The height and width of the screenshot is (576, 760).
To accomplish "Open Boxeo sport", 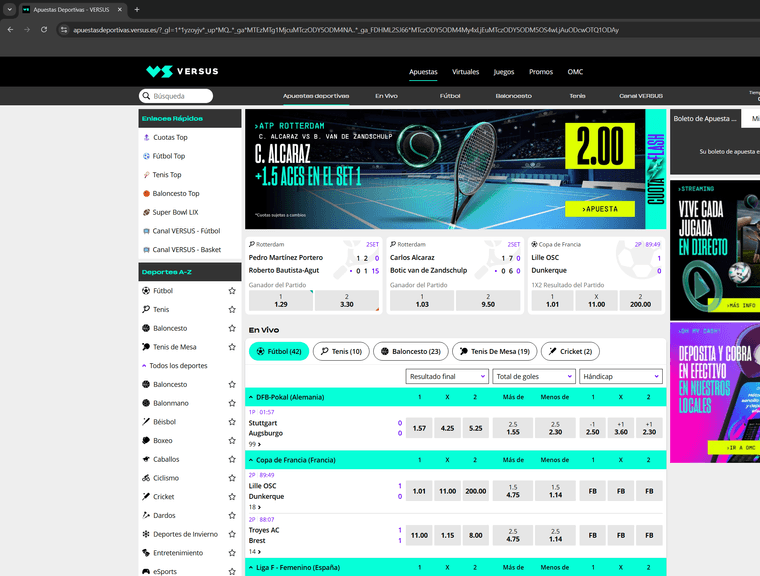I will [162, 441].
